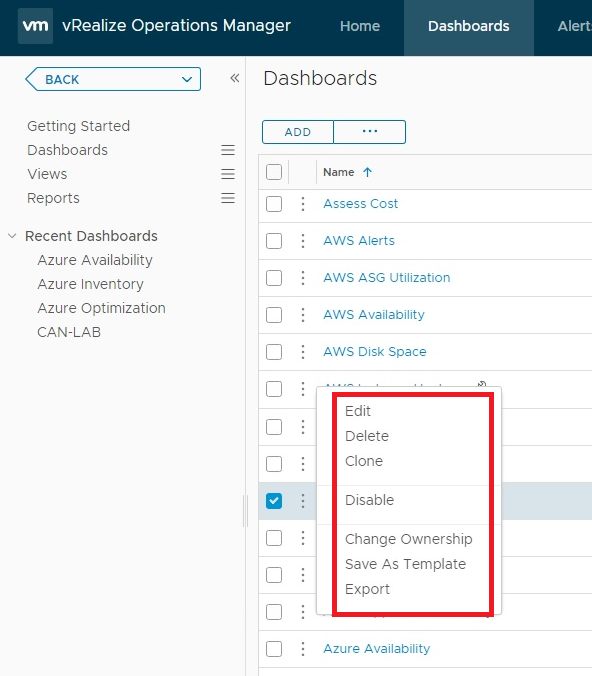Screen dimensions: 592x676
Task: Check the AWS Disk Space row checkbox
Action: (x=274, y=352)
